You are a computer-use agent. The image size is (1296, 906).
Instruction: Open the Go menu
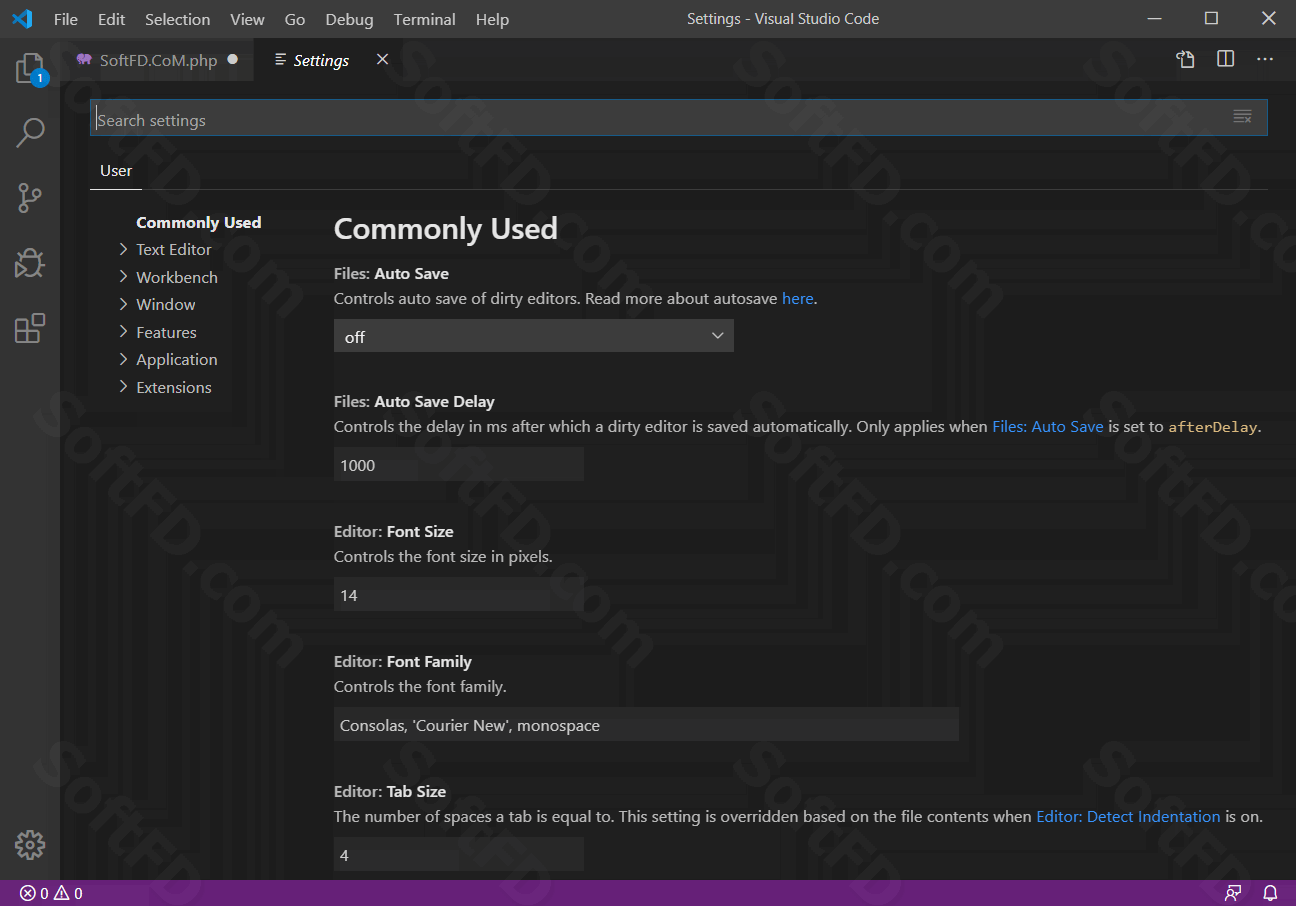pos(295,19)
